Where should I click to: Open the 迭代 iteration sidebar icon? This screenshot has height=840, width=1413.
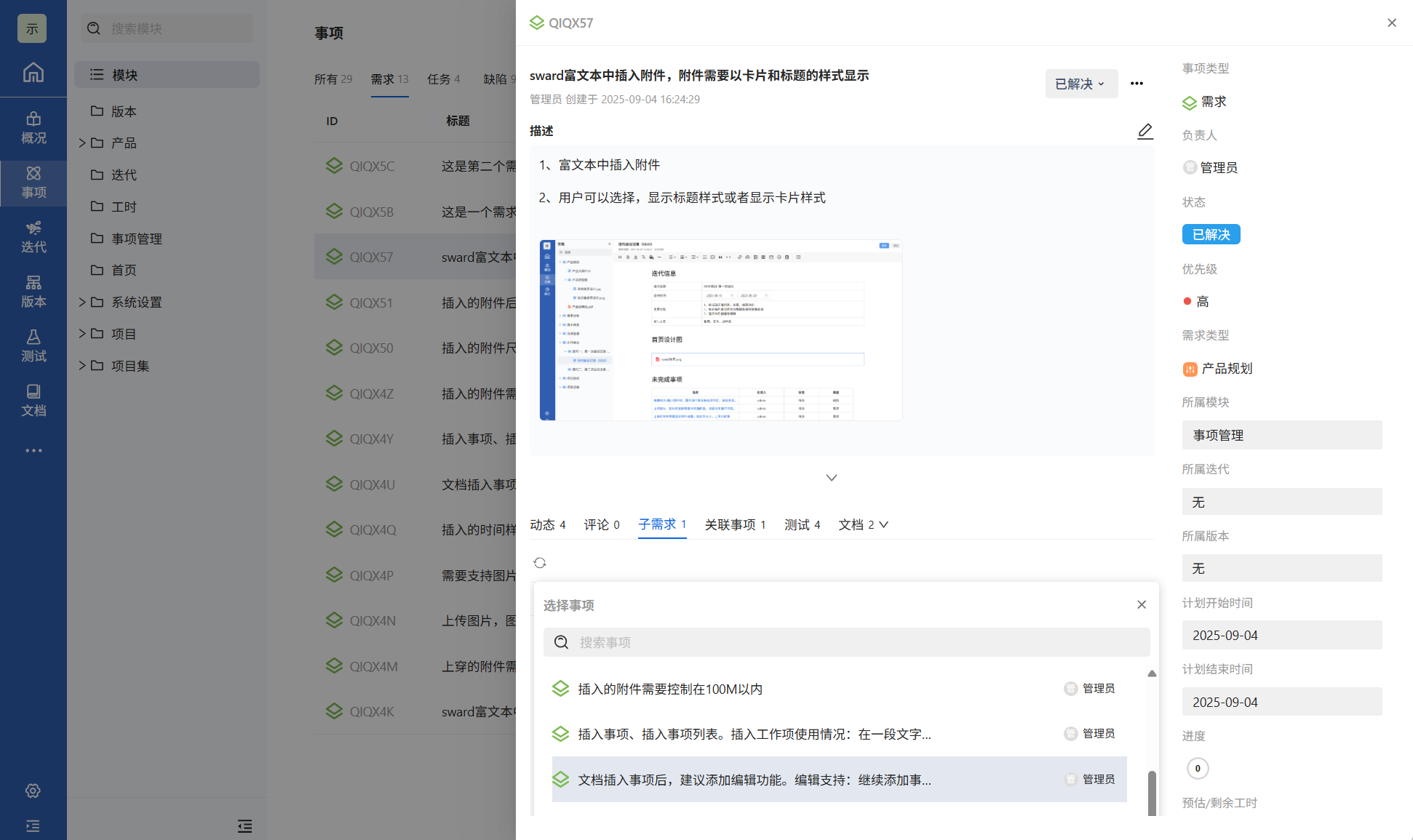click(x=33, y=236)
